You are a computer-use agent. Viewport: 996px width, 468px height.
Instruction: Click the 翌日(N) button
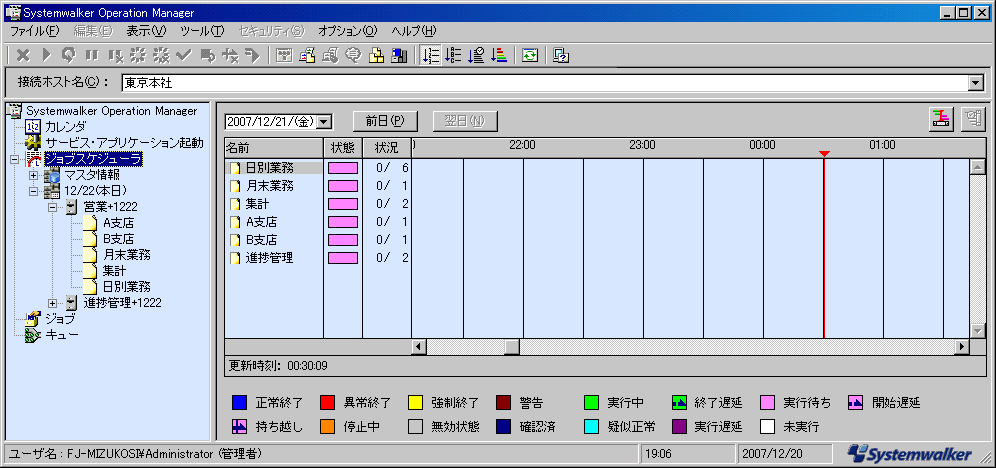tap(465, 121)
